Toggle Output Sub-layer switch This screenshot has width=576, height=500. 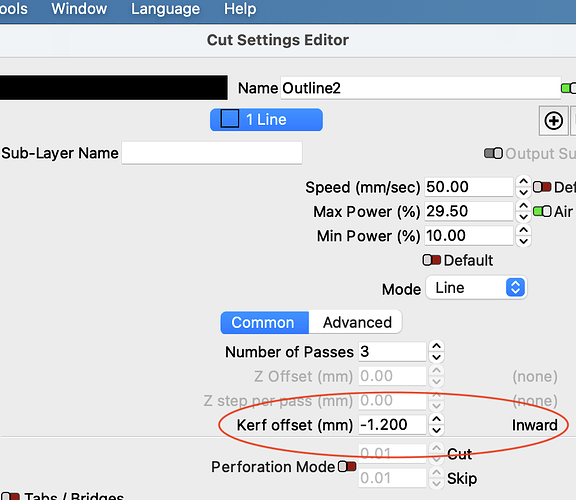coord(493,153)
